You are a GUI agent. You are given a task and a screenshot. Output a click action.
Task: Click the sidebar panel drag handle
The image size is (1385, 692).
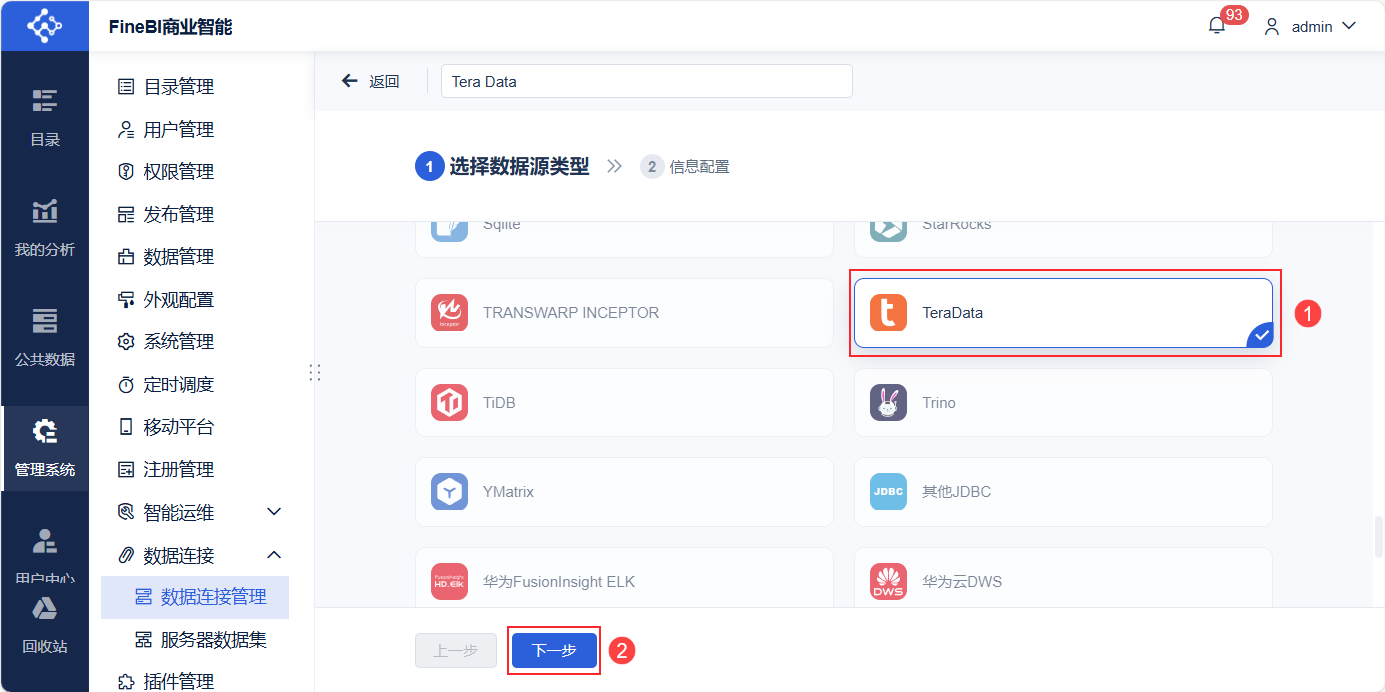pos(314,372)
